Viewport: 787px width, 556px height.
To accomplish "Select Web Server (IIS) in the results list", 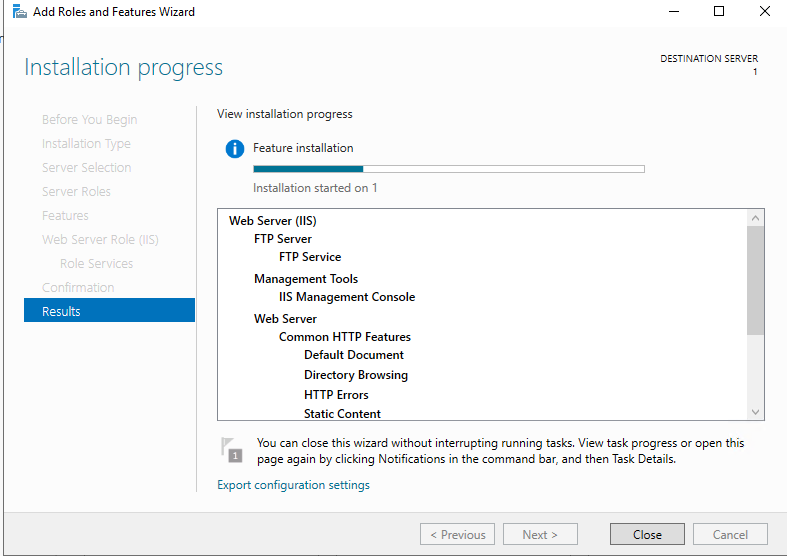I will point(273,221).
